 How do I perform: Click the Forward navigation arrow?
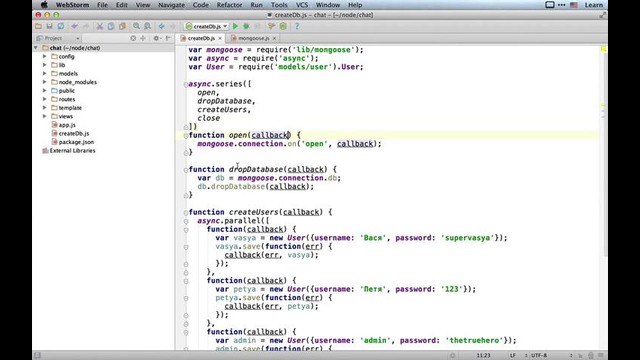click(x=173, y=26)
